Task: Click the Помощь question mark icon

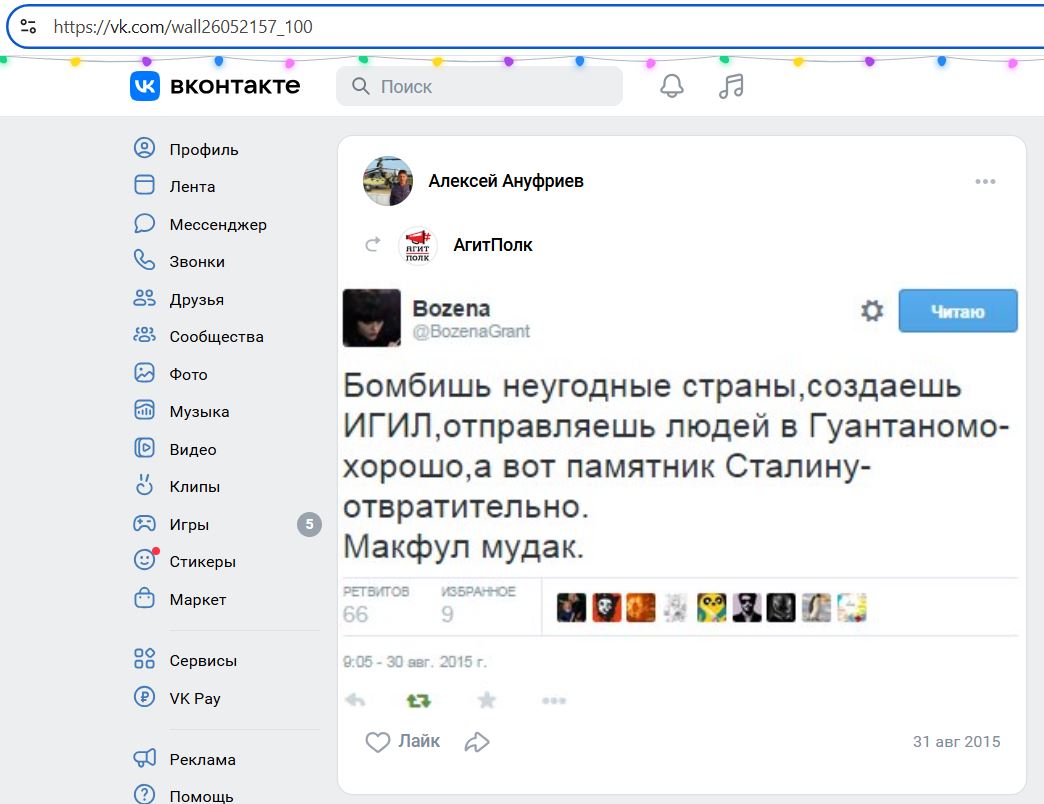Action: click(144, 795)
